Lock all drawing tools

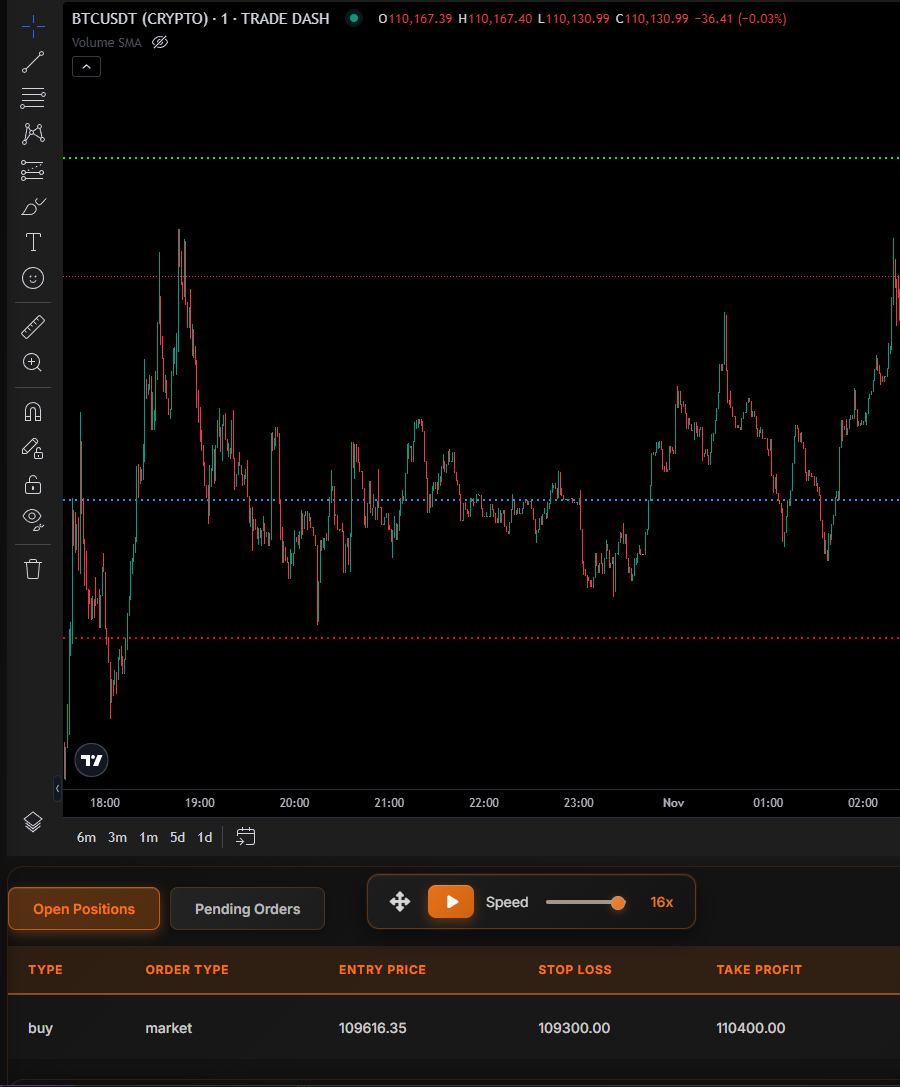[33, 484]
